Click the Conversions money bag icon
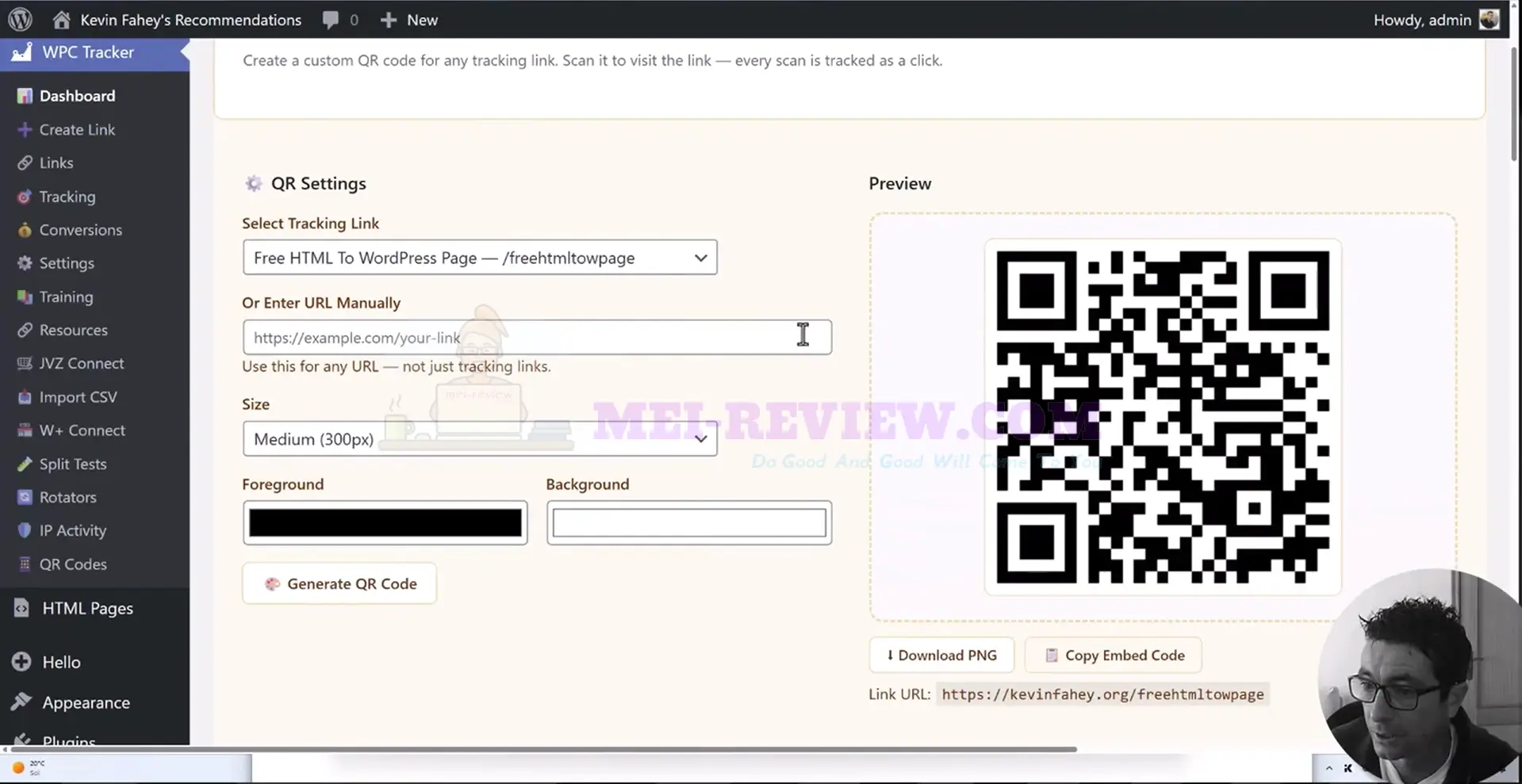Image resolution: width=1522 pixels, height=784 pixels. point(25,230)
